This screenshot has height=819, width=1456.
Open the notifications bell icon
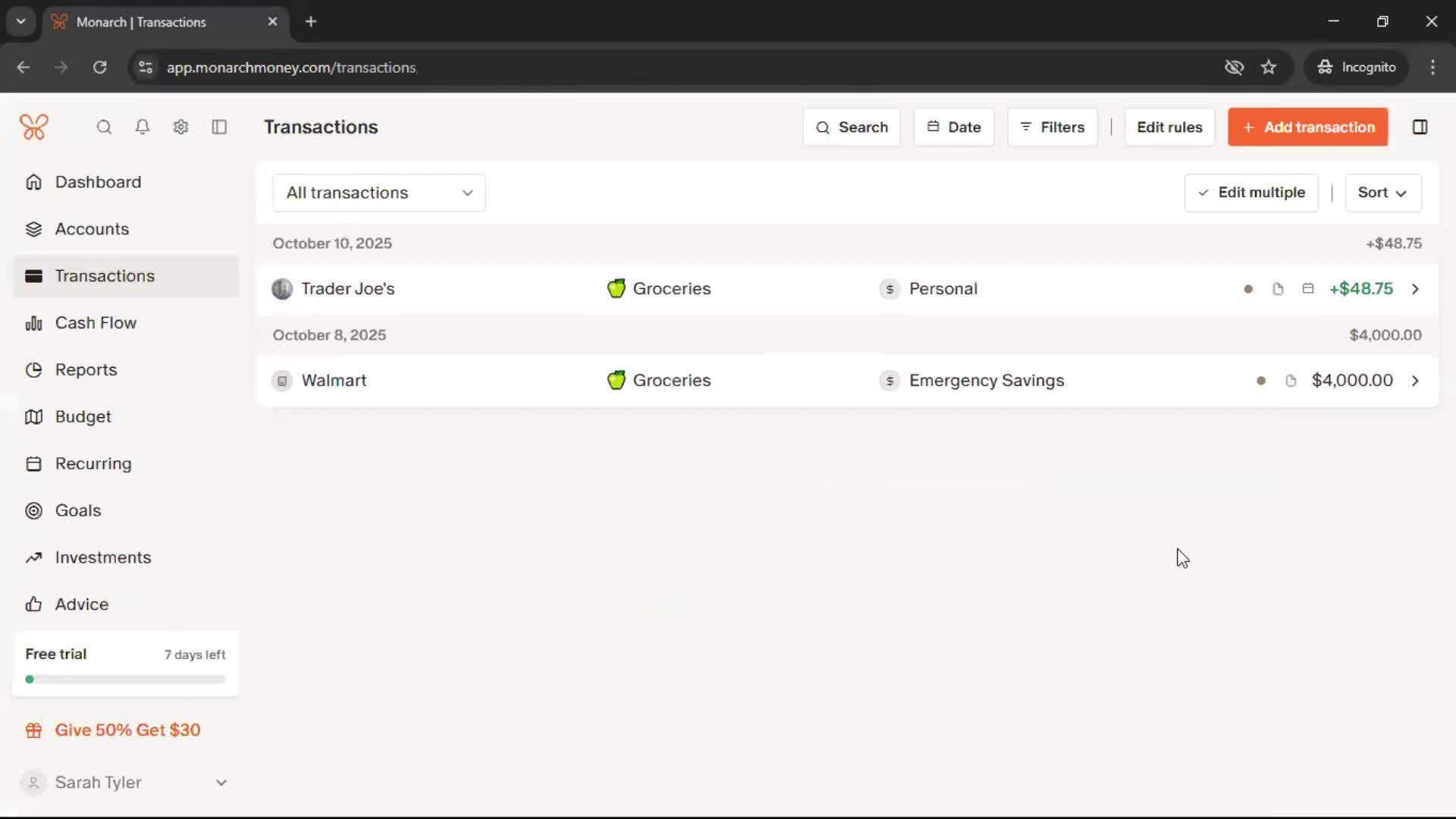tap(142, 127)
